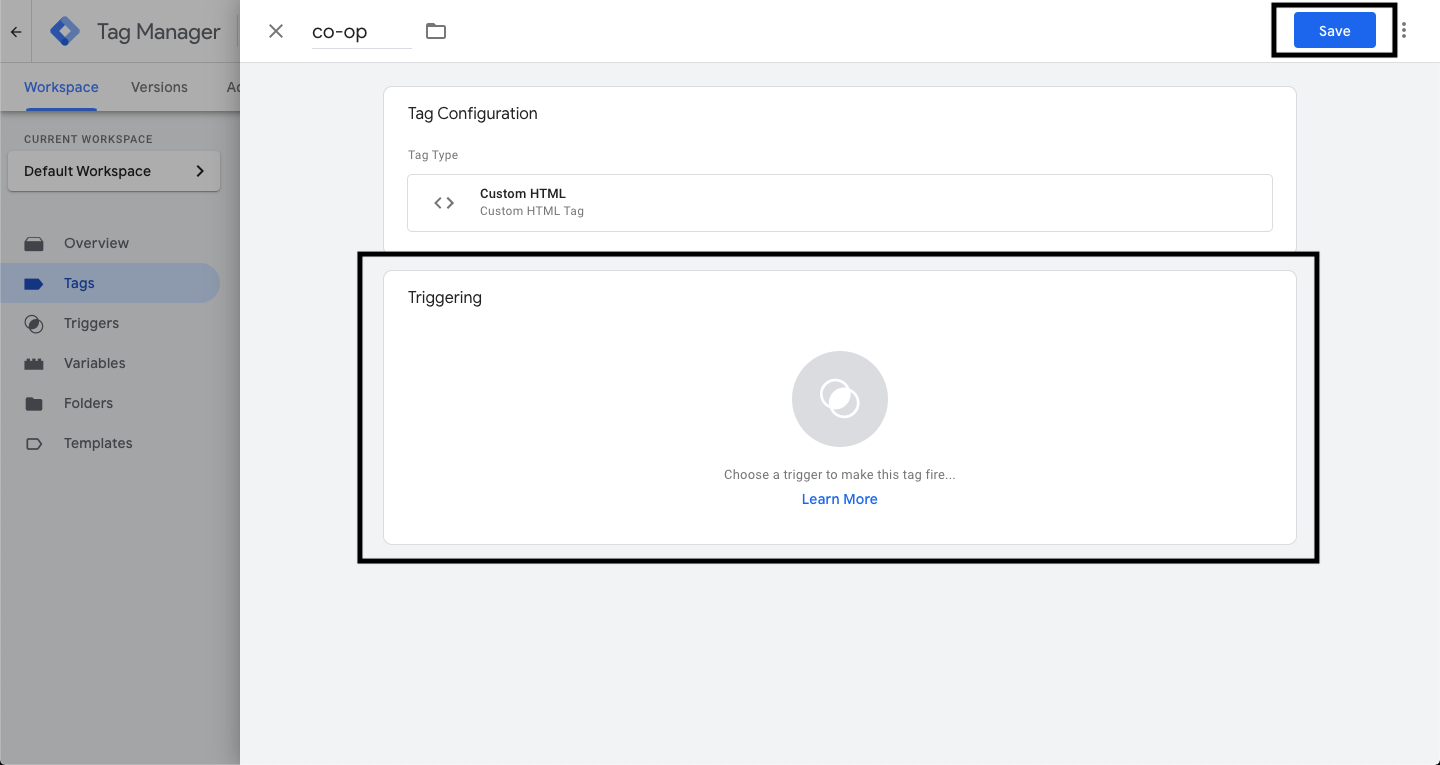Close the tag editor with X
This screenshot has height=765, width=1440.
[276, 31]
